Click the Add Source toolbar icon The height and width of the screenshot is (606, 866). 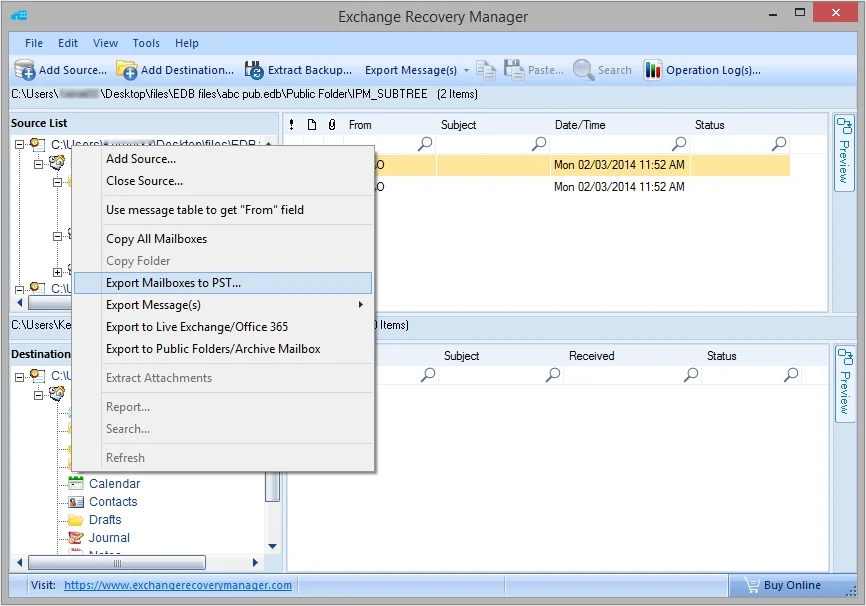click(x=23, y=70)
